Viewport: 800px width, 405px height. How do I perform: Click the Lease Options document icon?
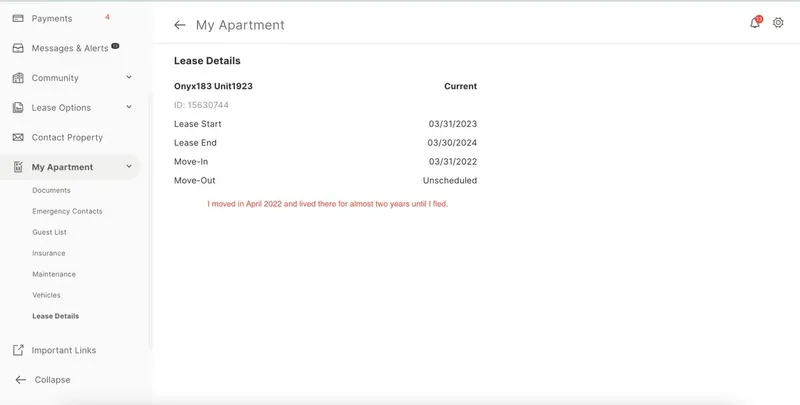click(x=18, y=108)
